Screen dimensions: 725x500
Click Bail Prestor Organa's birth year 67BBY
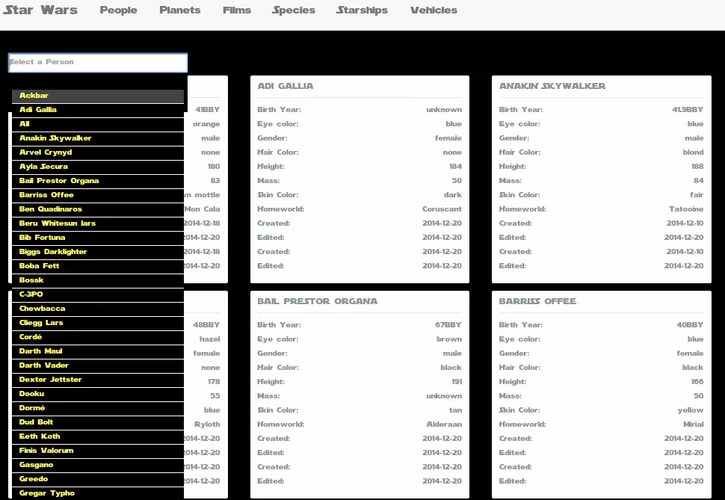448,325
